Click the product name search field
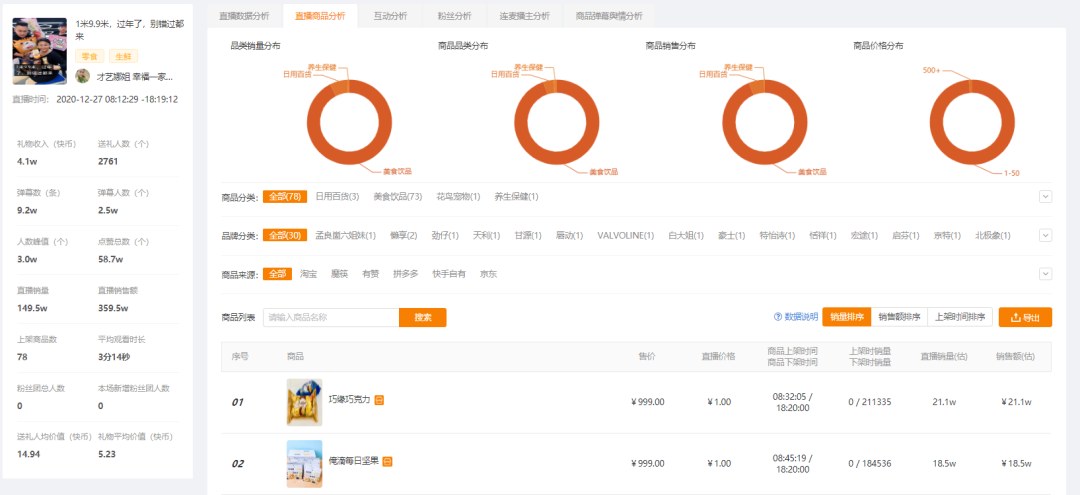Image resolution: width=1080 pixels, height=495 pixels. coord(331,317)
